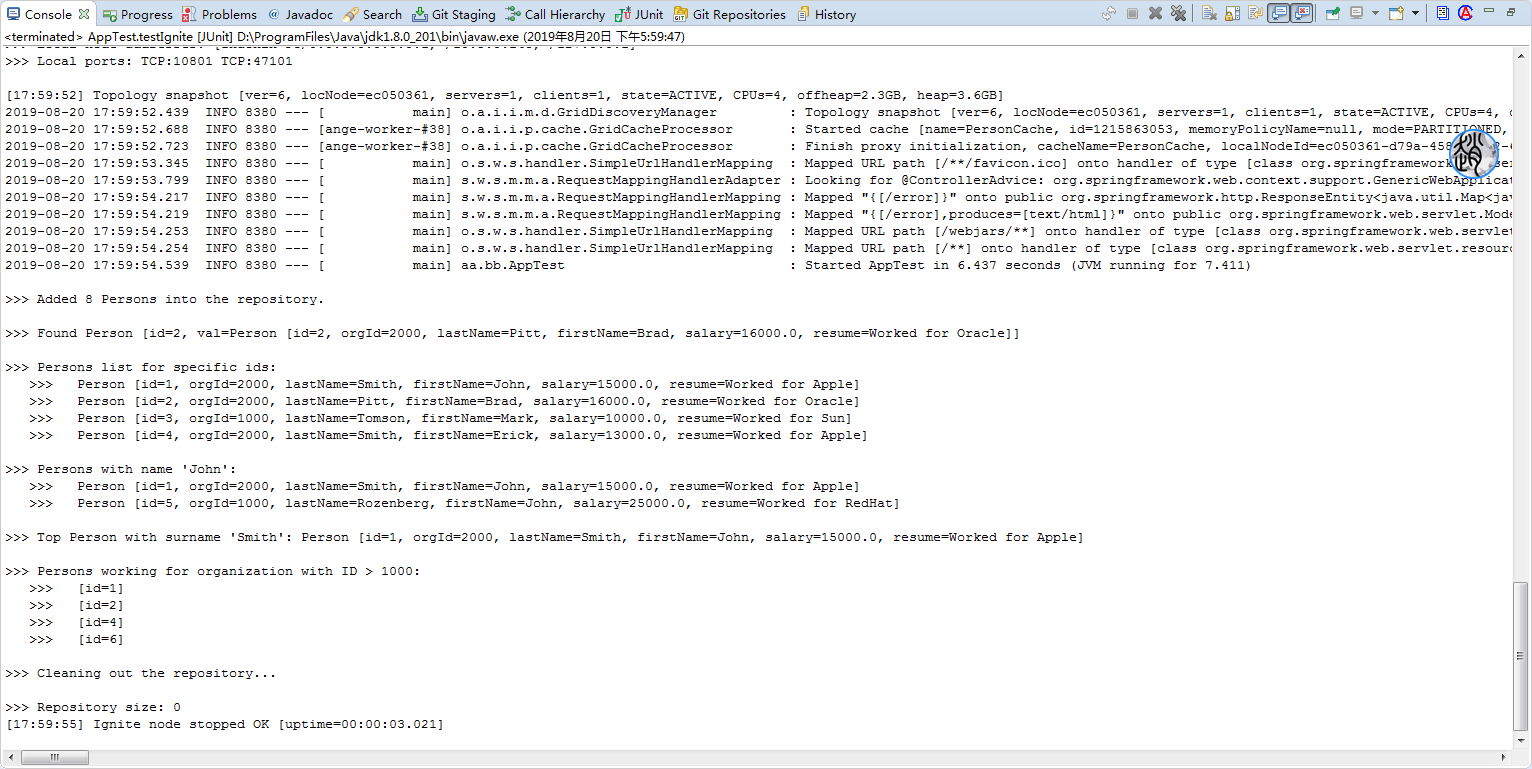
Task: Click the horizontal scrollbar thumb
Action: (55, 758)
